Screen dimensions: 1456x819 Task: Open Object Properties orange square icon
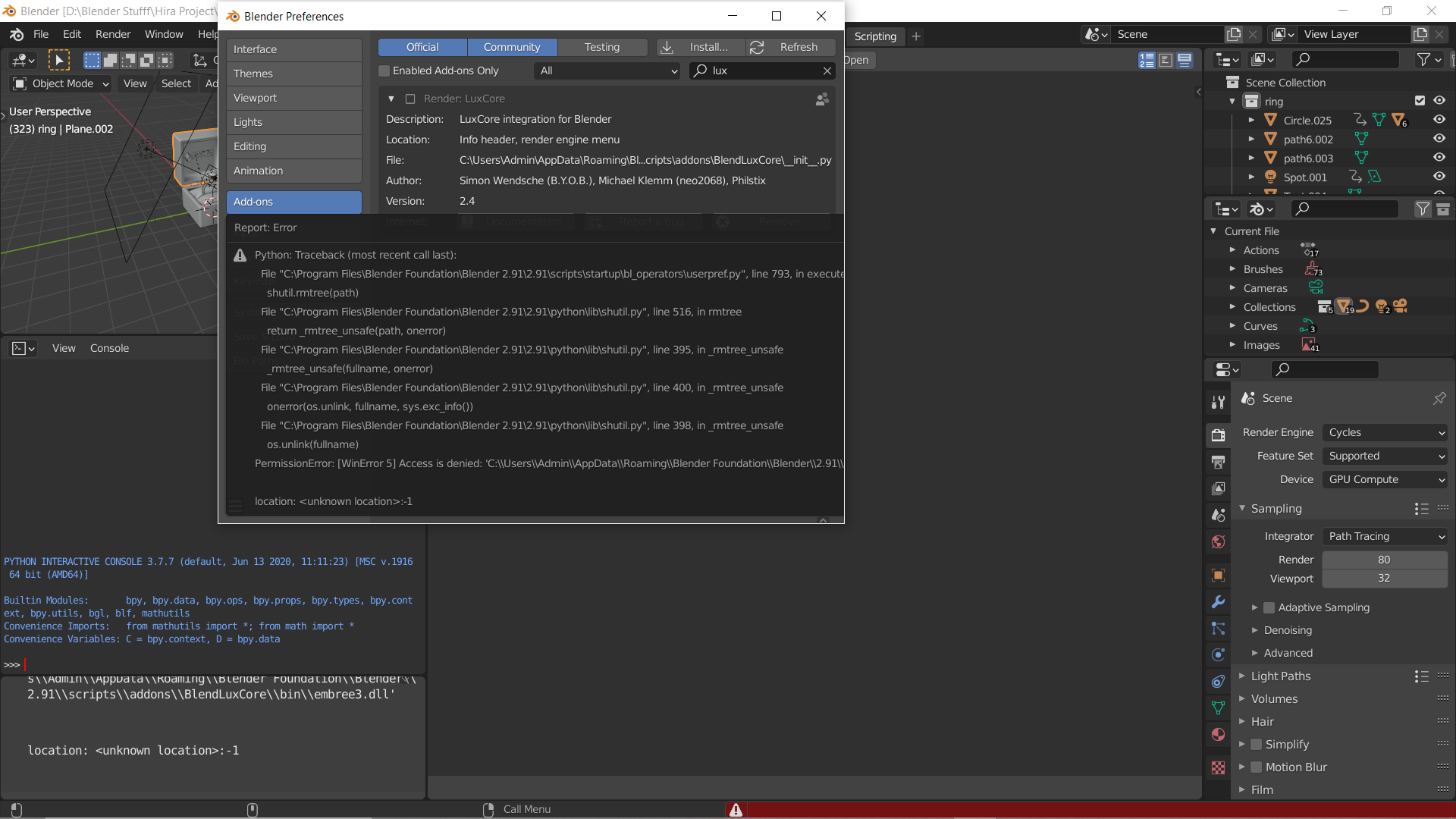point(1218,575)
